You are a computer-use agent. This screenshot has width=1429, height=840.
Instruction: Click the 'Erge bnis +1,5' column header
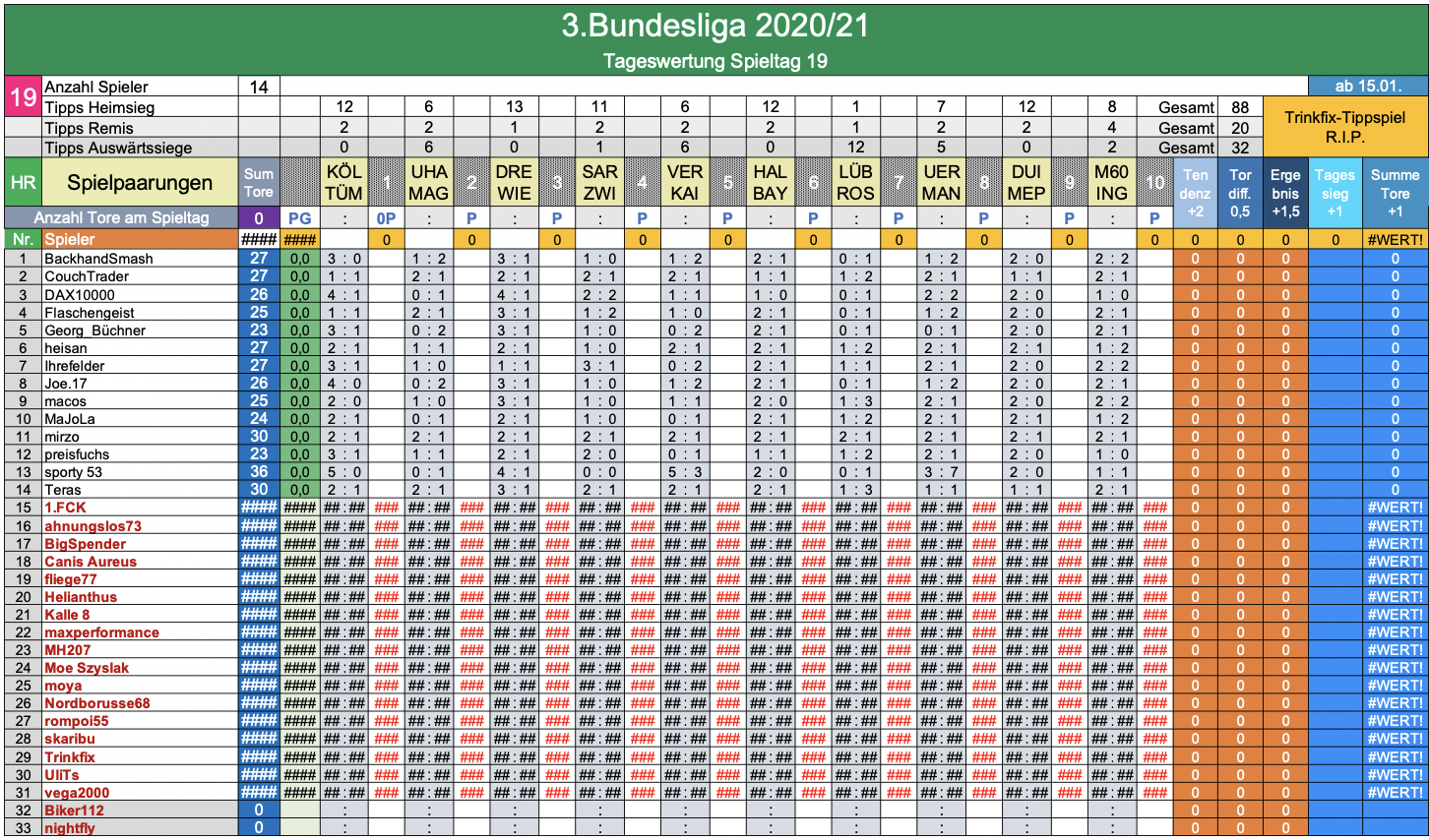pyautogui.click(x=1285, y=193)
